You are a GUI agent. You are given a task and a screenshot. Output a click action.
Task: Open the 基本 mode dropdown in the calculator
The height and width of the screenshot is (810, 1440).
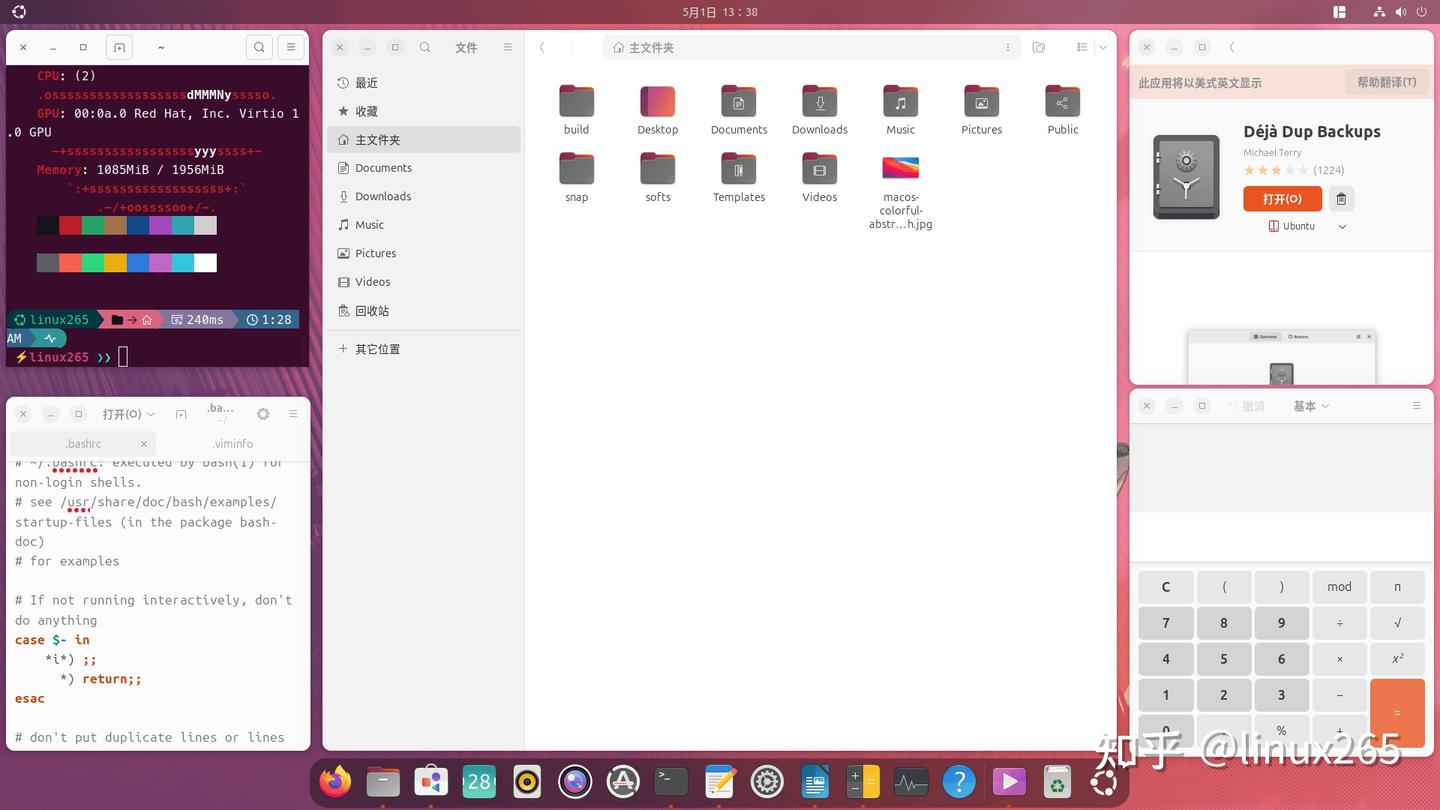click(1311, 406)
